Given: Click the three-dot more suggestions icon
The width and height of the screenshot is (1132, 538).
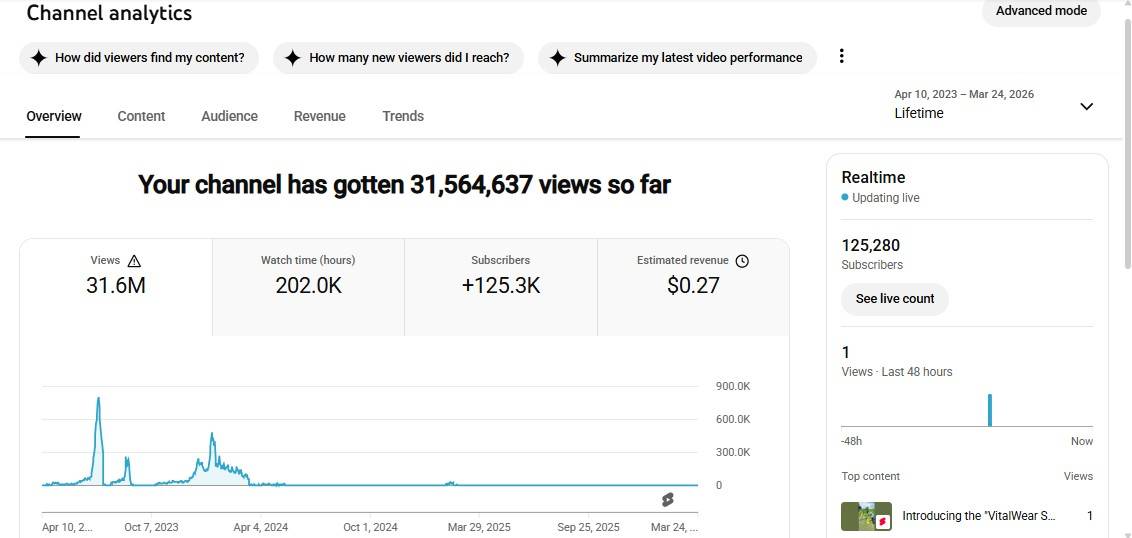Looking at the screenshot, I should [x=841, y=56].
